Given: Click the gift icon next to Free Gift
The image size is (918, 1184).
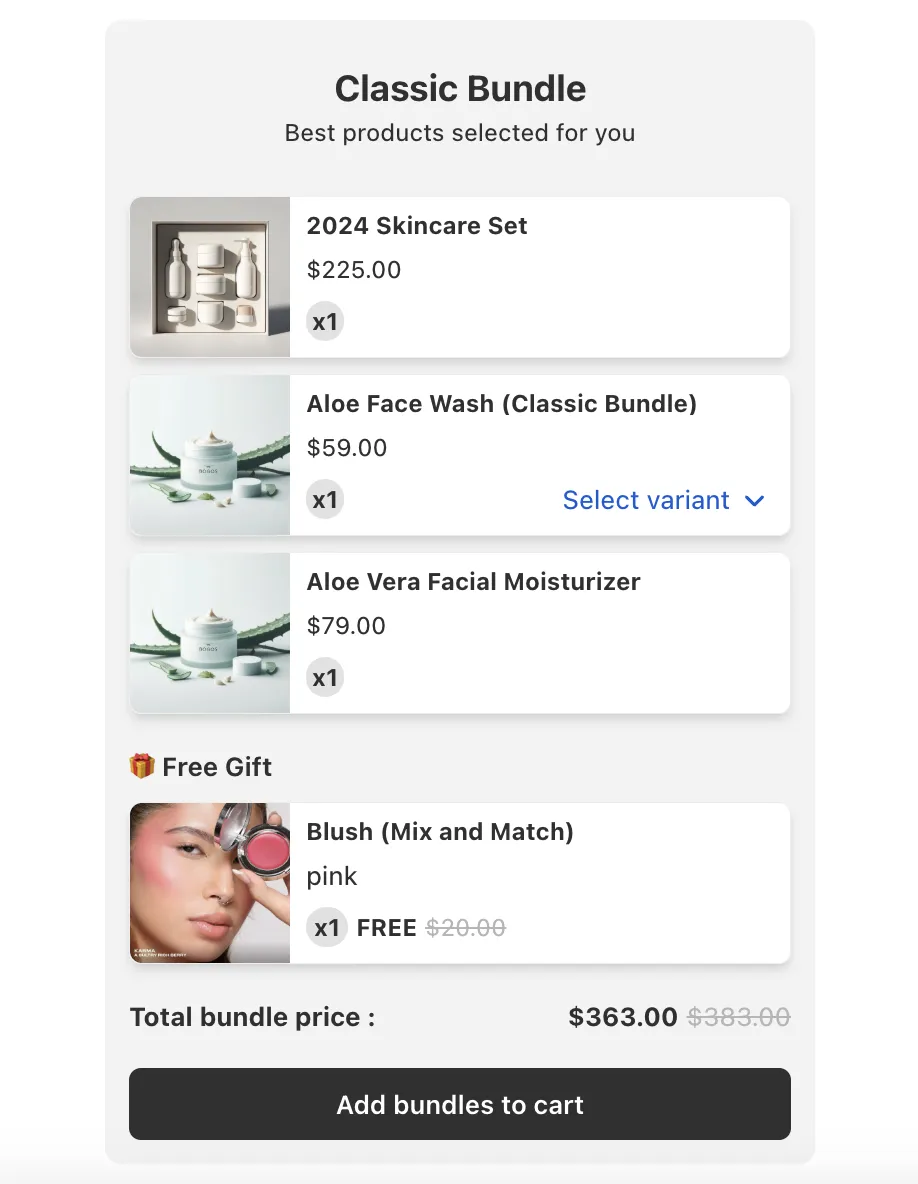Looking at the screenshot, I should tap(140, 766).
